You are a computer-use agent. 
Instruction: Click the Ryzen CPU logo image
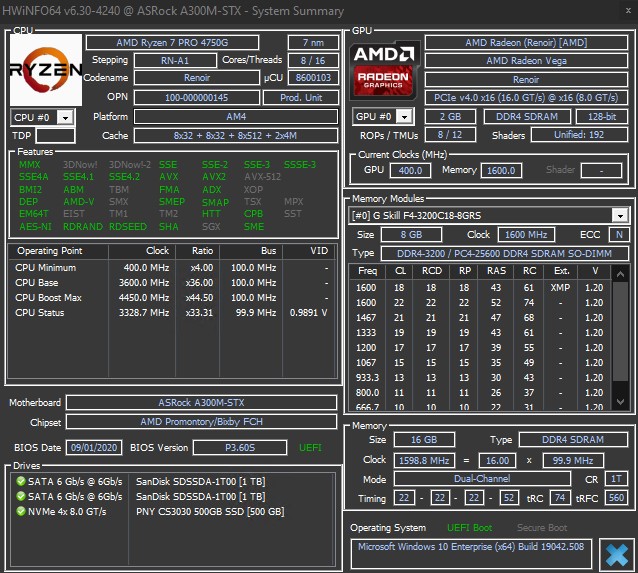click(x=46, y=70)
